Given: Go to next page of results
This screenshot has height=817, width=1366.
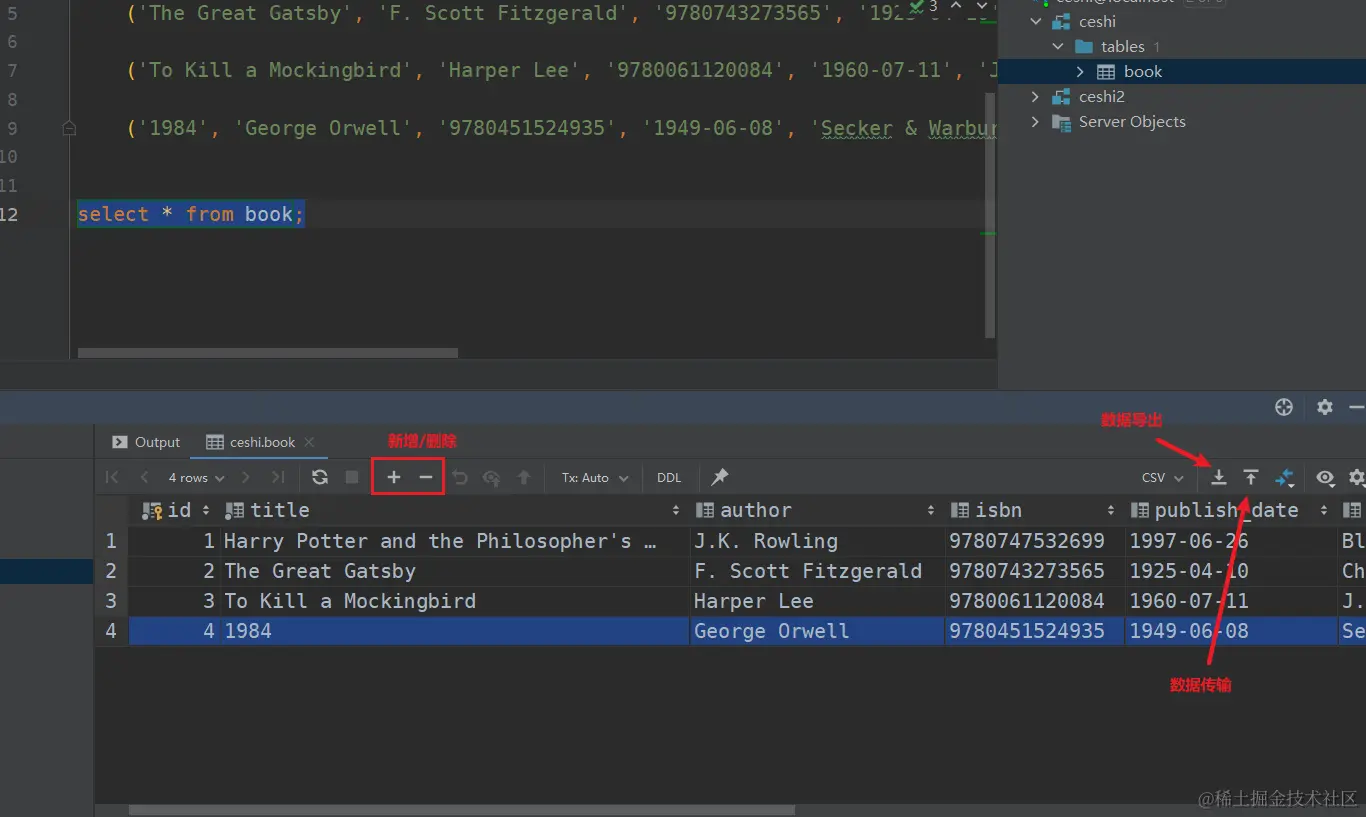Looking at the screenshot, I should tap(246, 478).
